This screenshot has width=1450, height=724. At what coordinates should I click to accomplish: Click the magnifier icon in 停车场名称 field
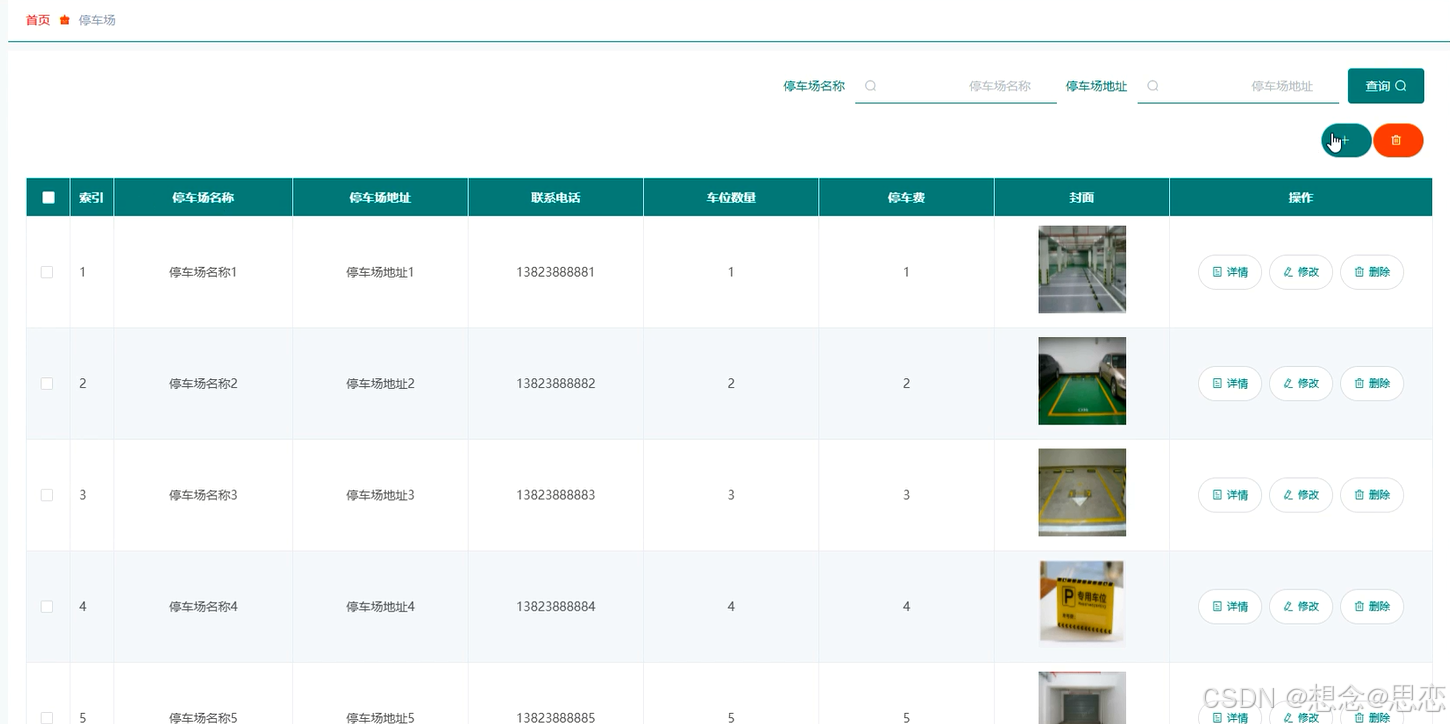click(x=870, y=86)
